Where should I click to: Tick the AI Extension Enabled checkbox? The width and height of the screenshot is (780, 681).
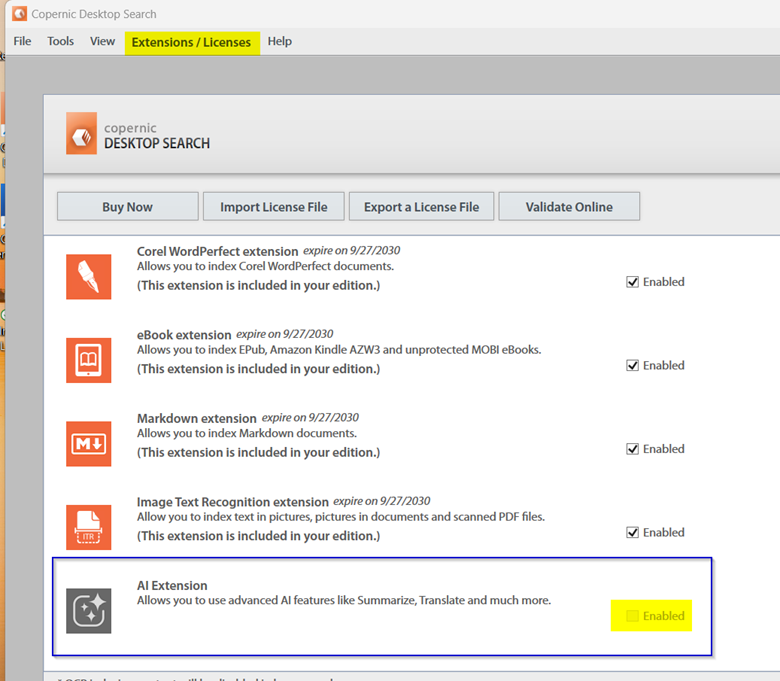click(x=632, y=616)
